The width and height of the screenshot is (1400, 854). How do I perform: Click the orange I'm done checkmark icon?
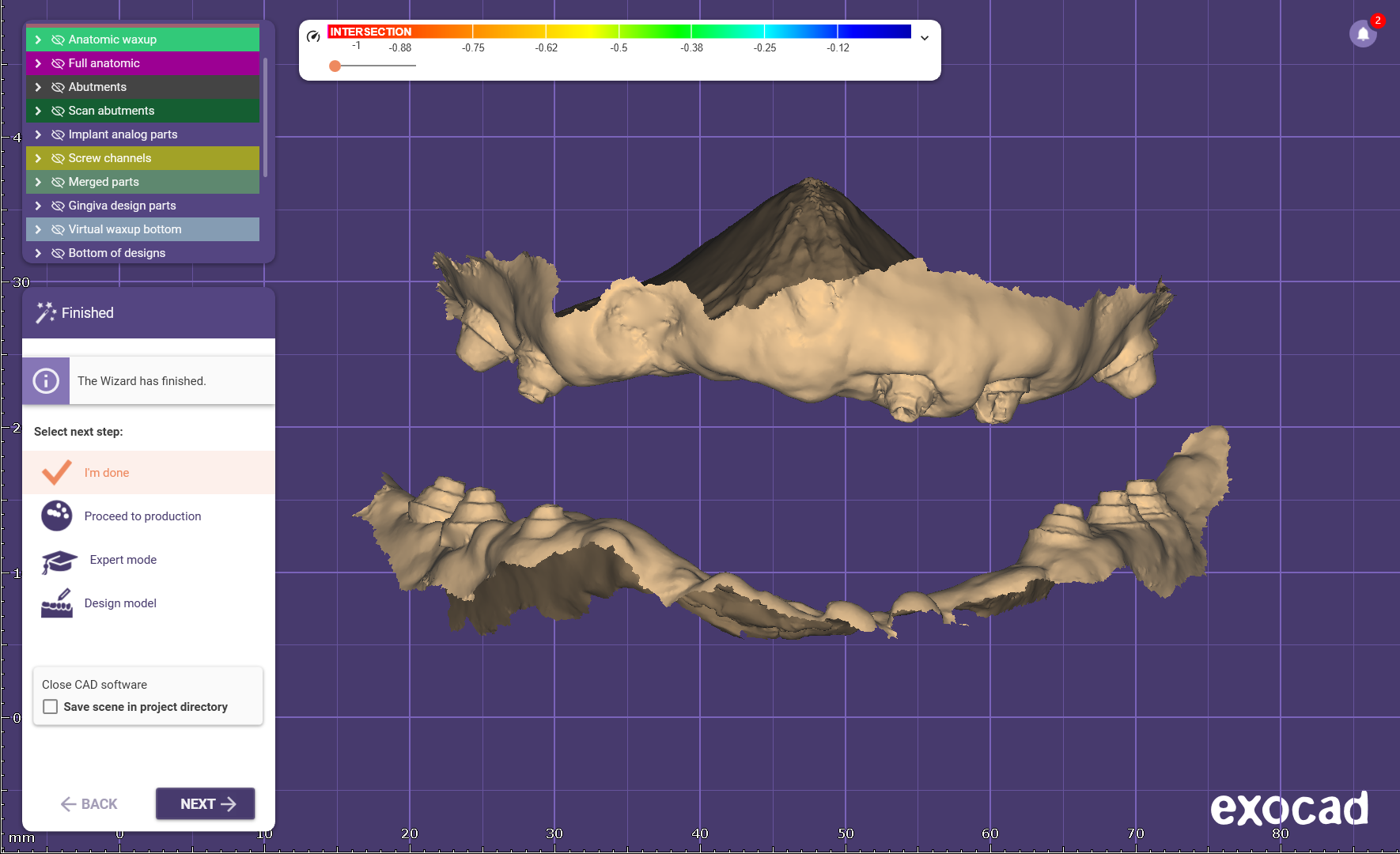click(x=57, y=473)
